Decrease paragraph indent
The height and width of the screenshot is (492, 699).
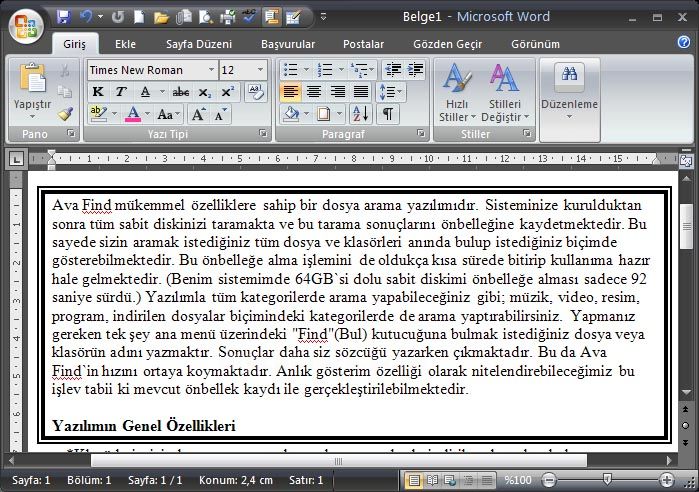pos(393,70)
